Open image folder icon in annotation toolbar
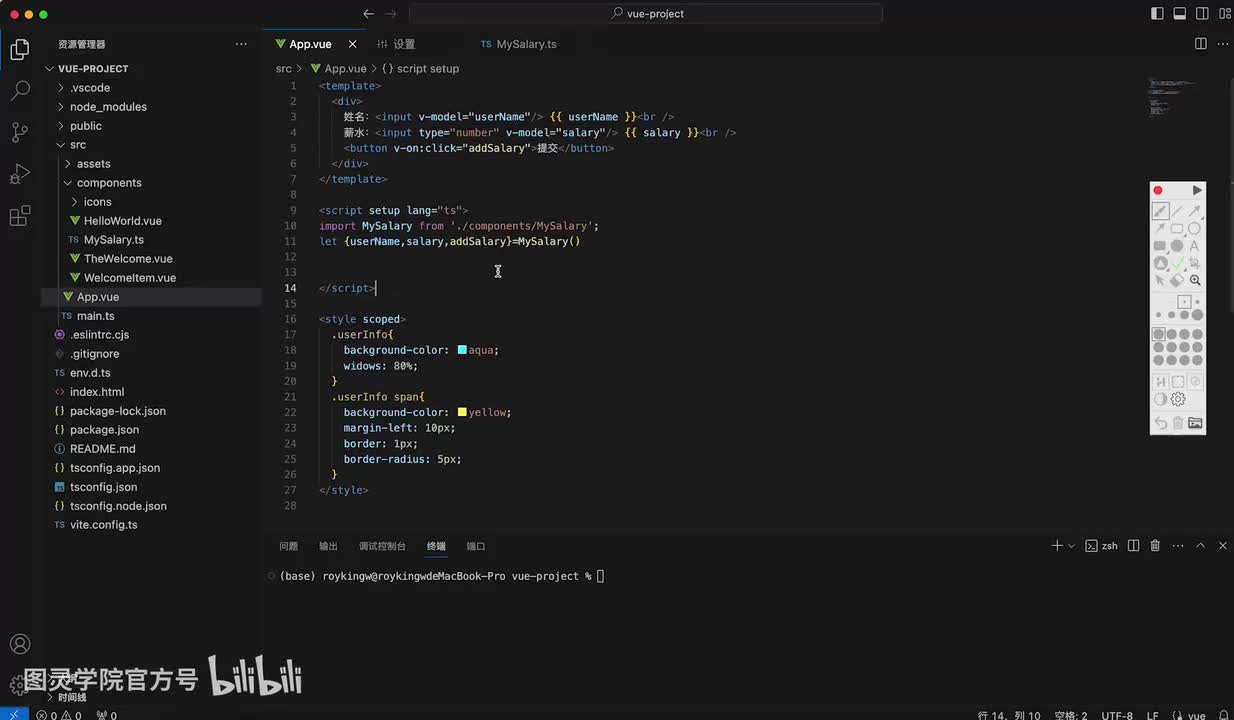 [1195, 423]
